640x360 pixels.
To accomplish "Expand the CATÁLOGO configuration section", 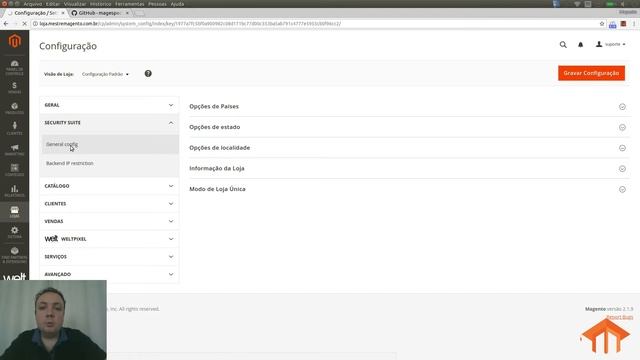I will click(x=109, y=186).
